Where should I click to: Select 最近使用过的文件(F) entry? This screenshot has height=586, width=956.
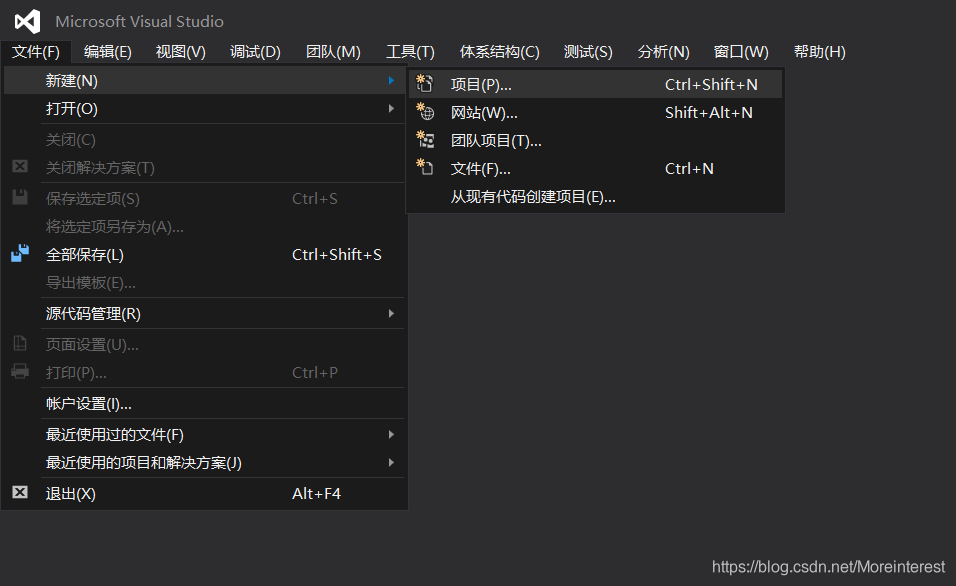(204, 434)
